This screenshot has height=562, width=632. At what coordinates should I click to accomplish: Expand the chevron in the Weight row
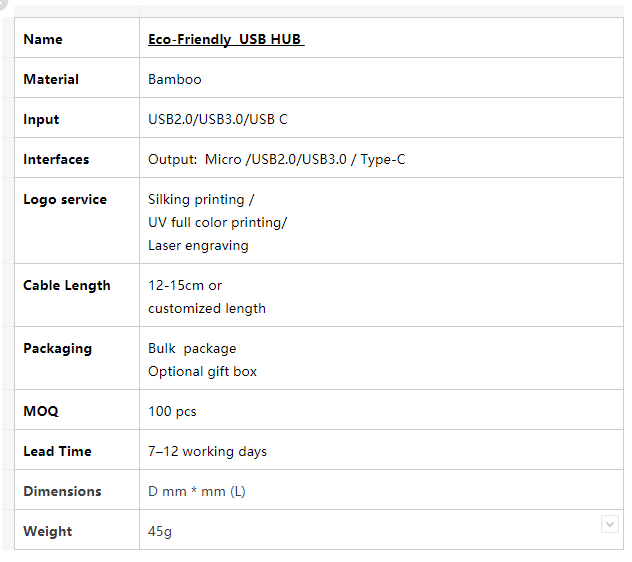click(x=609, y=524)
